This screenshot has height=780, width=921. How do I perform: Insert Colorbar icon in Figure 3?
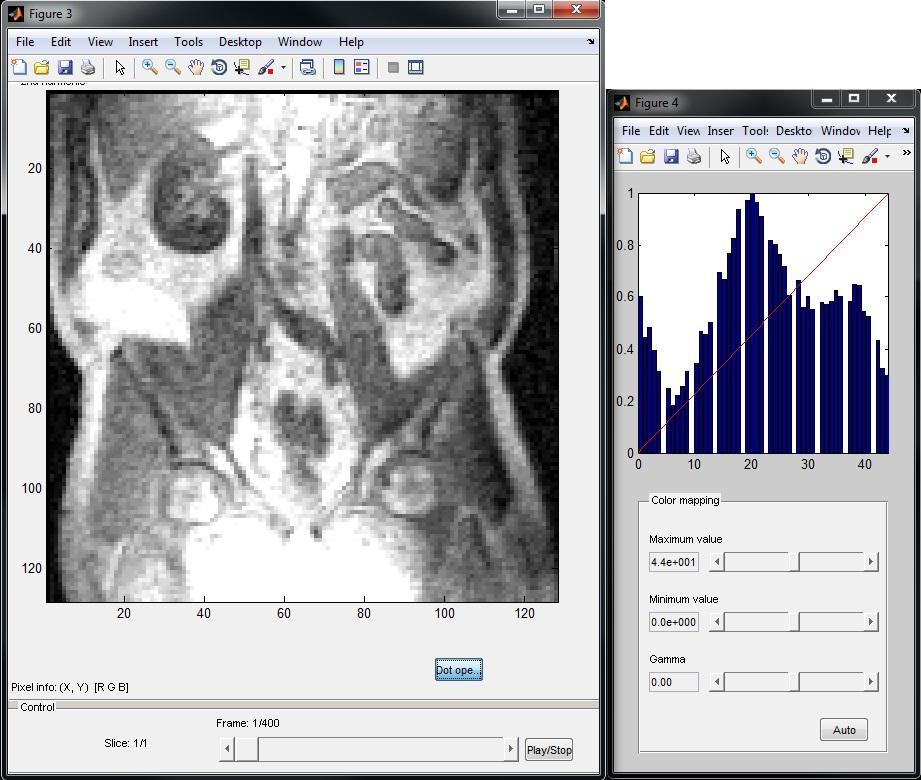(x=339, y=67)
